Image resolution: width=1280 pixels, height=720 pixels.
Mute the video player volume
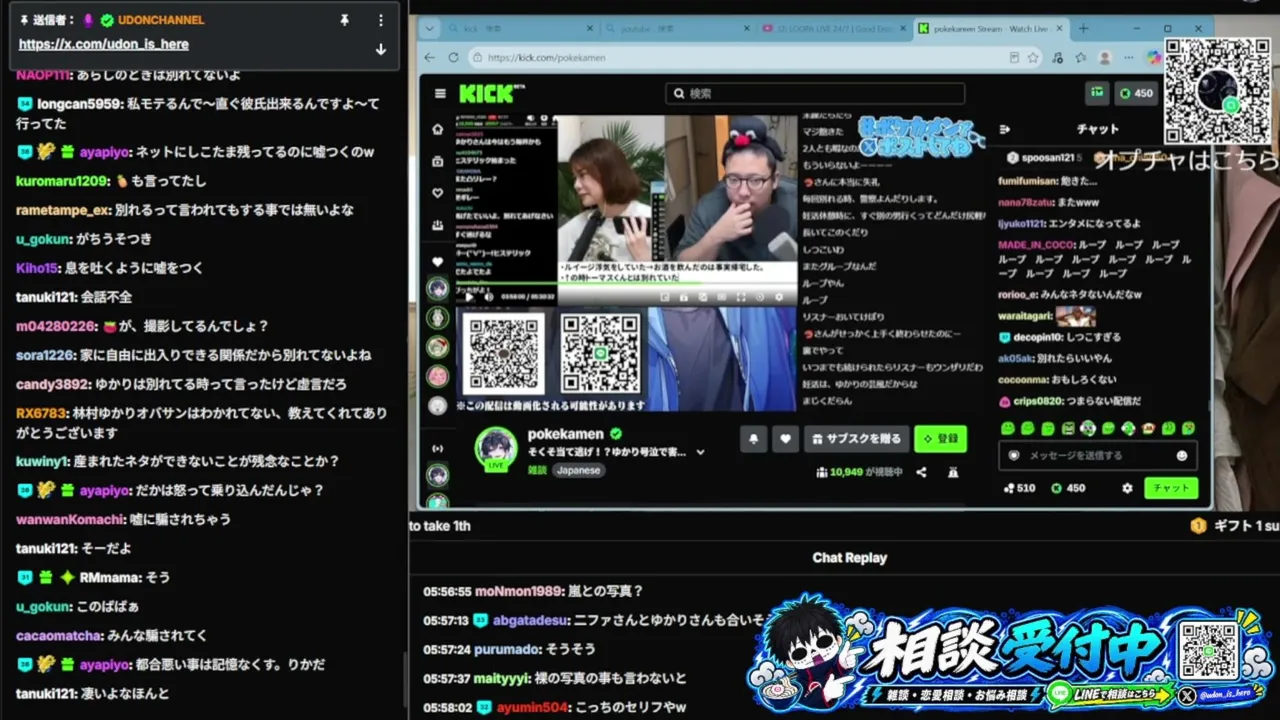tap(489, 297)
